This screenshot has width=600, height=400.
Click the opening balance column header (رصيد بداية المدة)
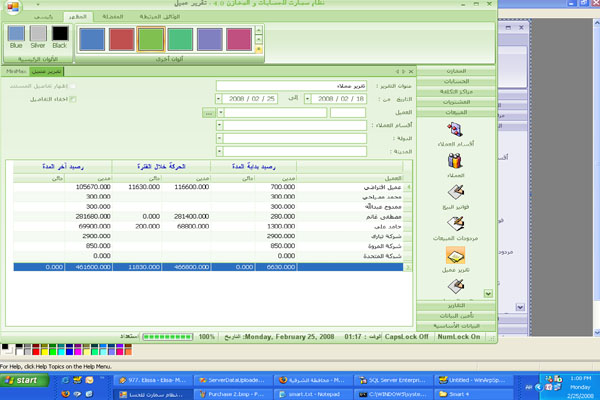pyautogui.click(x=253, y=167)
